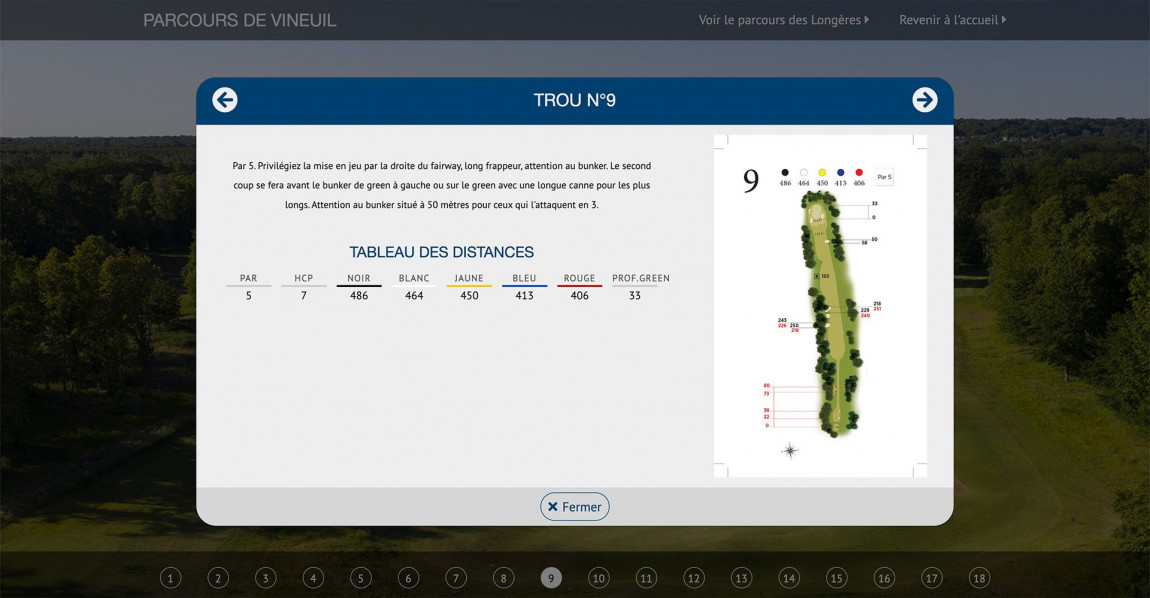
Task: Go to hole 10 in bottom navigation
Action: pos(598,578)
